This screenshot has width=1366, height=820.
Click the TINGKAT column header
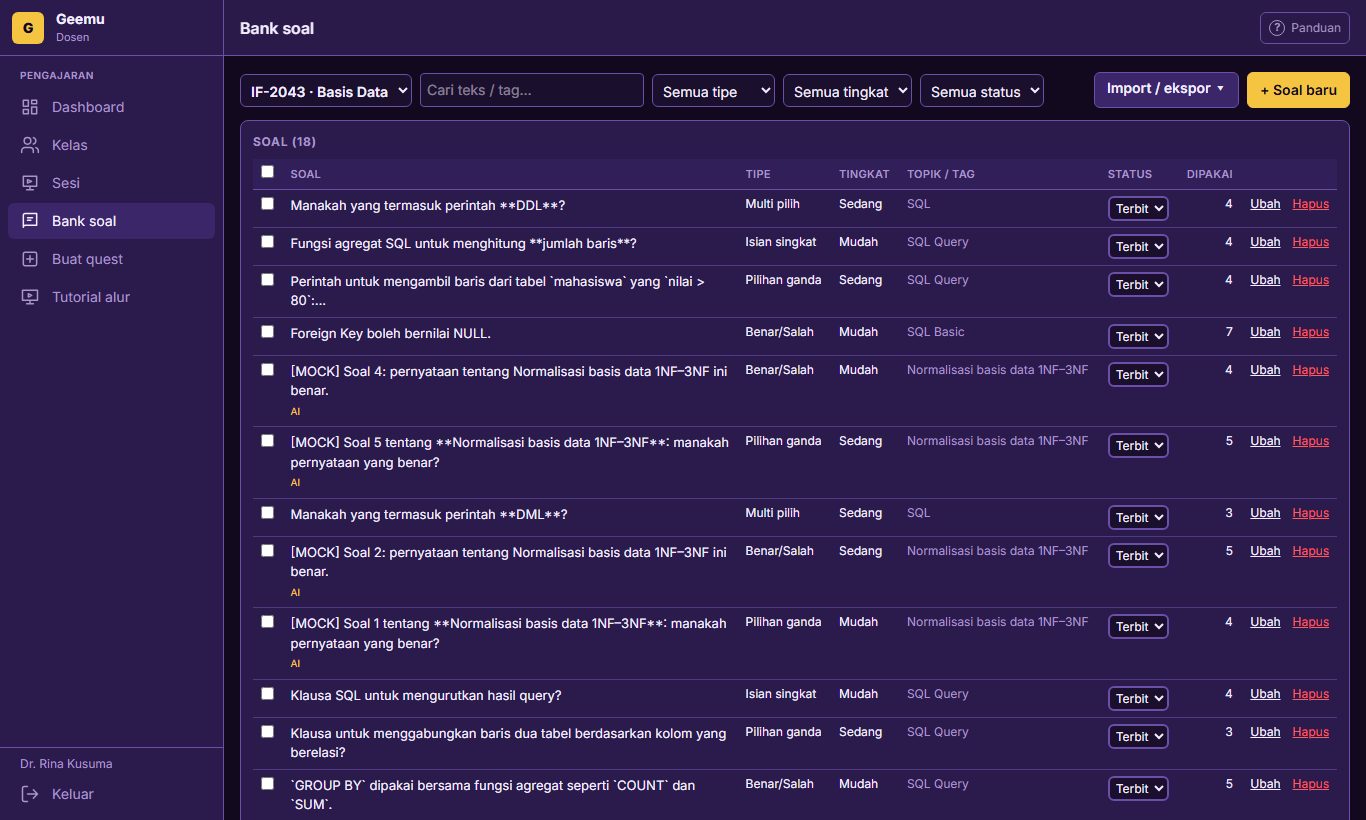[864, 174]
